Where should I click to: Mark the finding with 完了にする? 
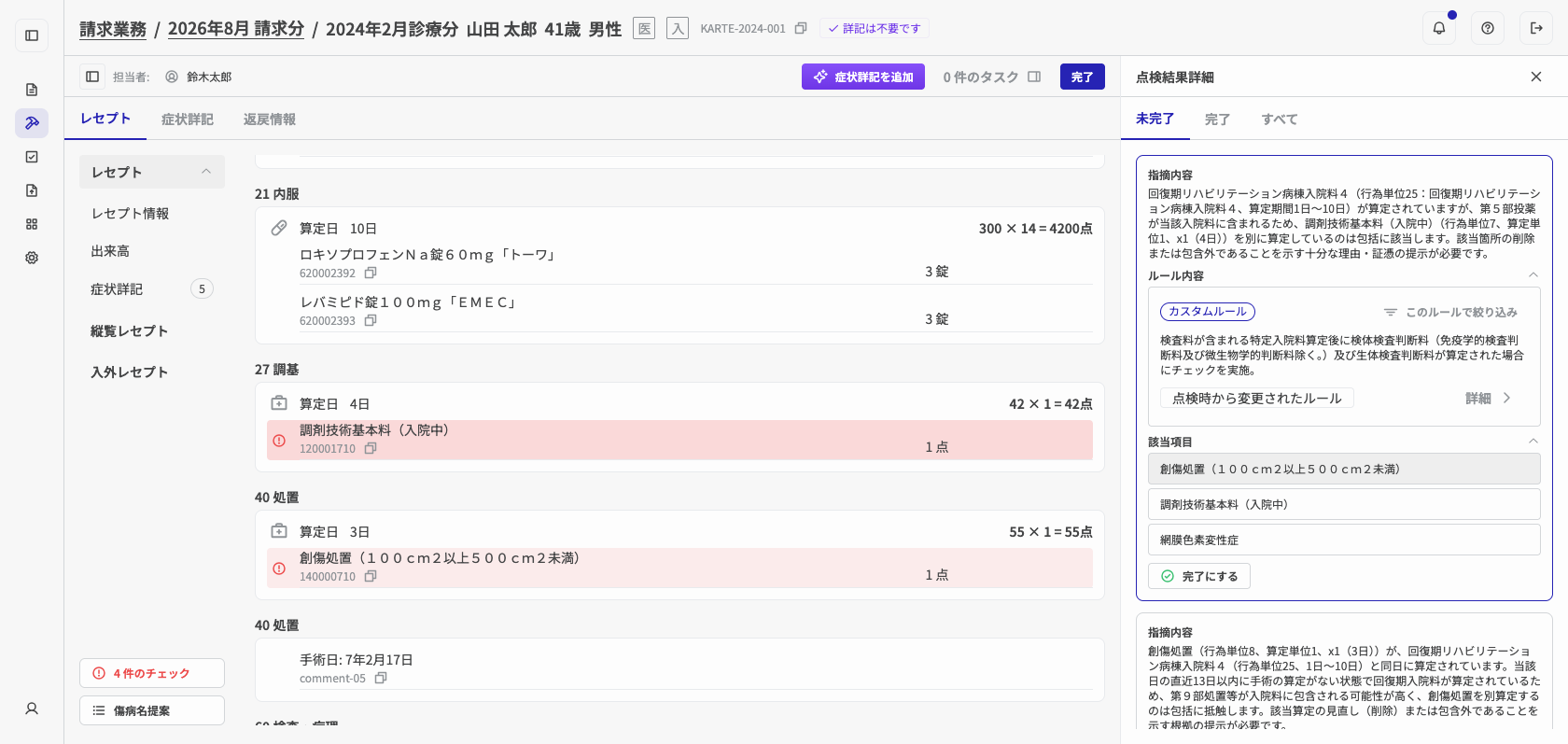tap(1199, 576)
